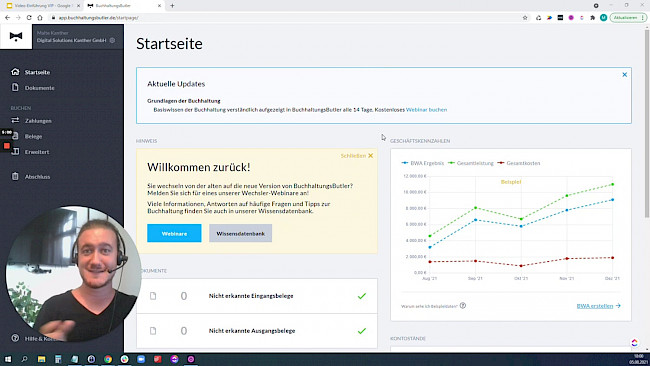This screenshot has width=650, height=366.
Task: Toggle Gesamtleistung series in chart legend
Action: tap(471, 163)
